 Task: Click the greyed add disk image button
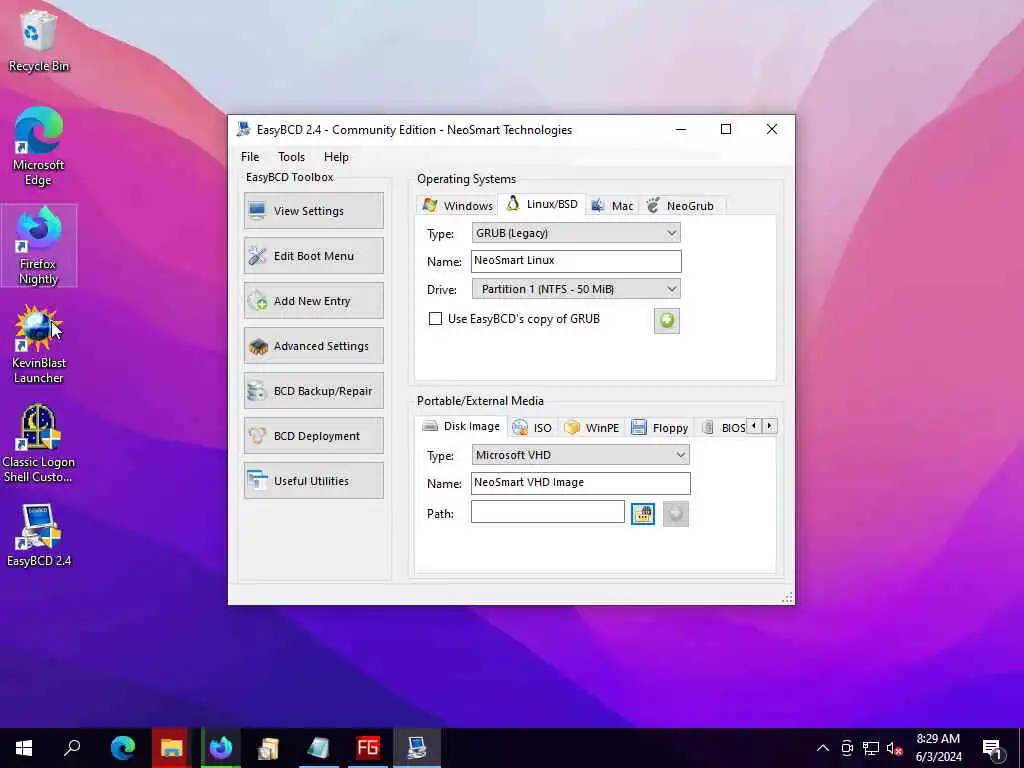tap(676, 514)
